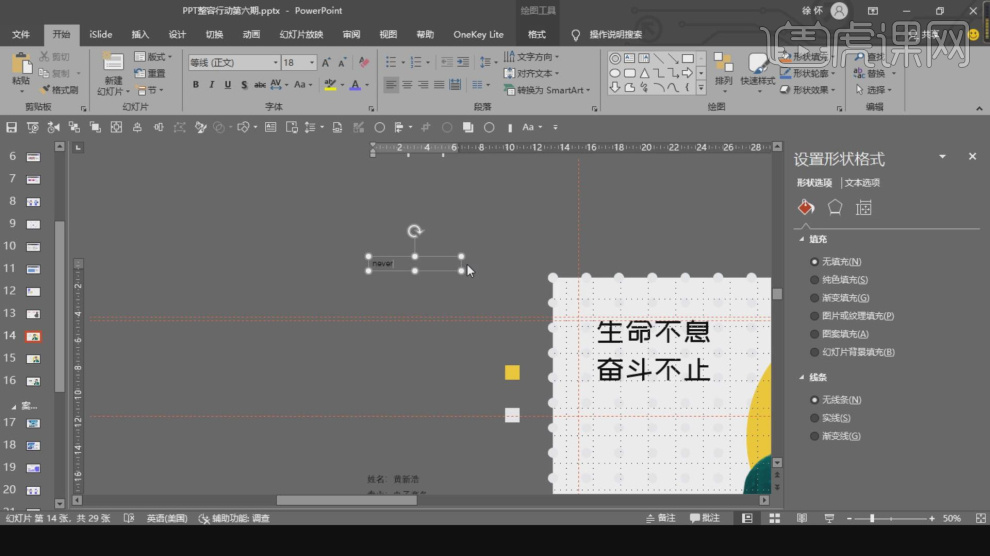
Task: Click the Underline formatting icon
Action: [227, 85]
